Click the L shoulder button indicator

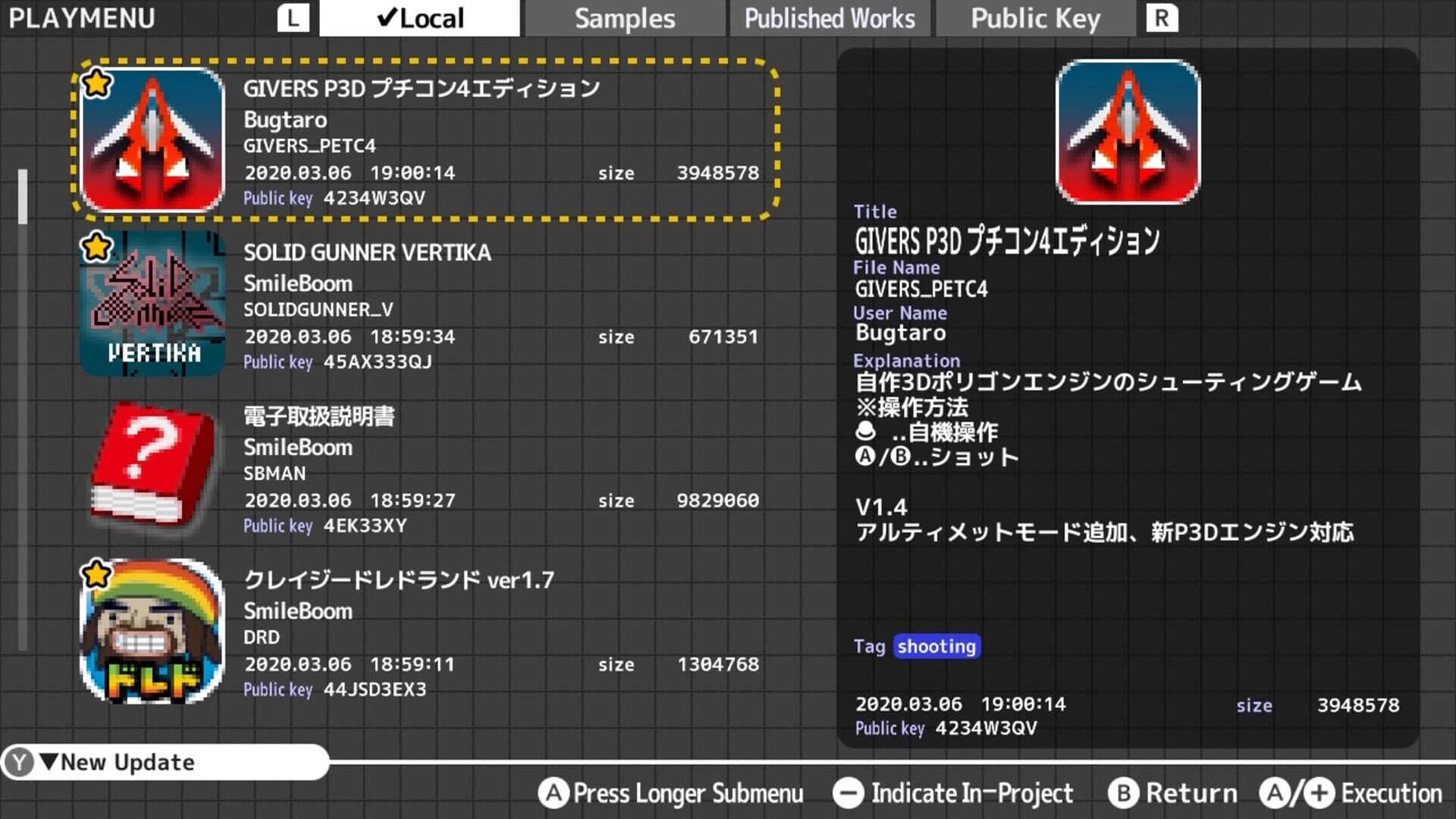click(x=292, y=17)
